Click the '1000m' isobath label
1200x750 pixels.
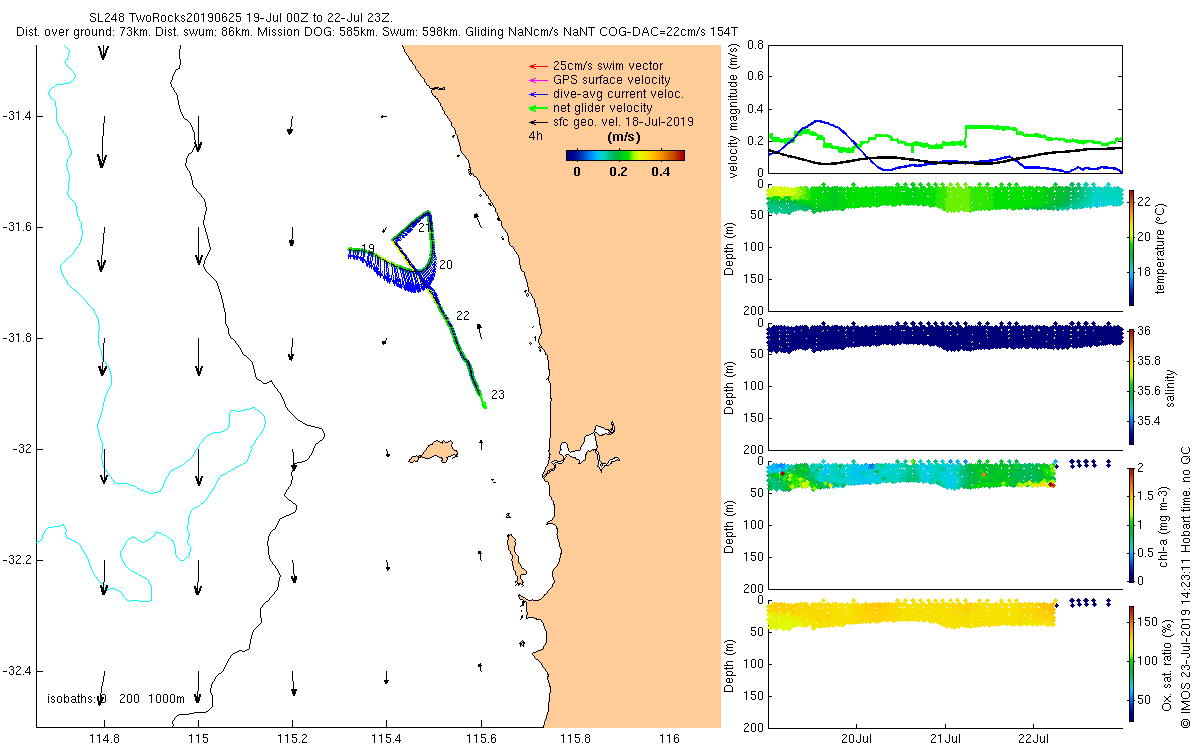point(166,699)
